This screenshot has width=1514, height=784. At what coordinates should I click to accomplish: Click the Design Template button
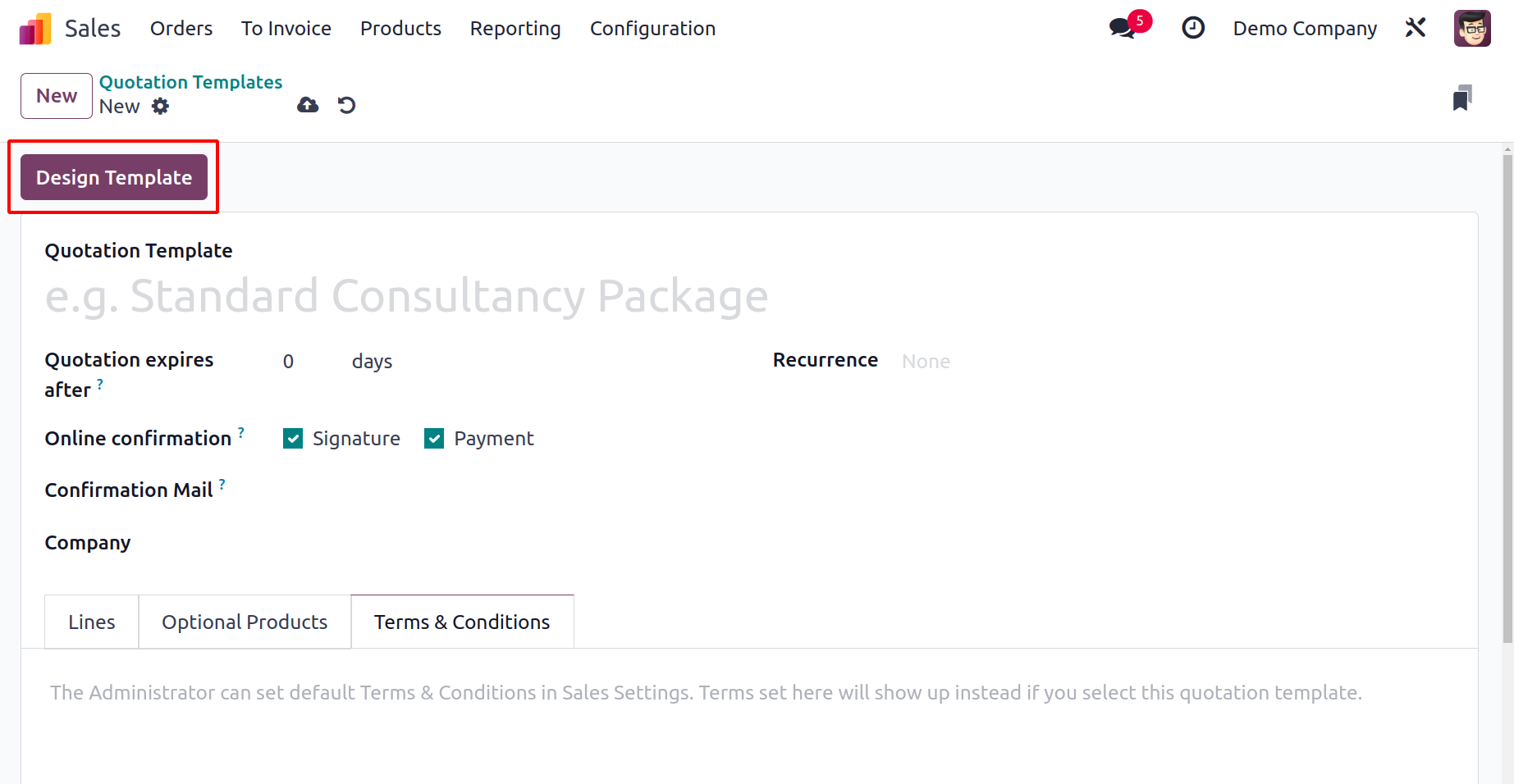click(x=114, y=177)
